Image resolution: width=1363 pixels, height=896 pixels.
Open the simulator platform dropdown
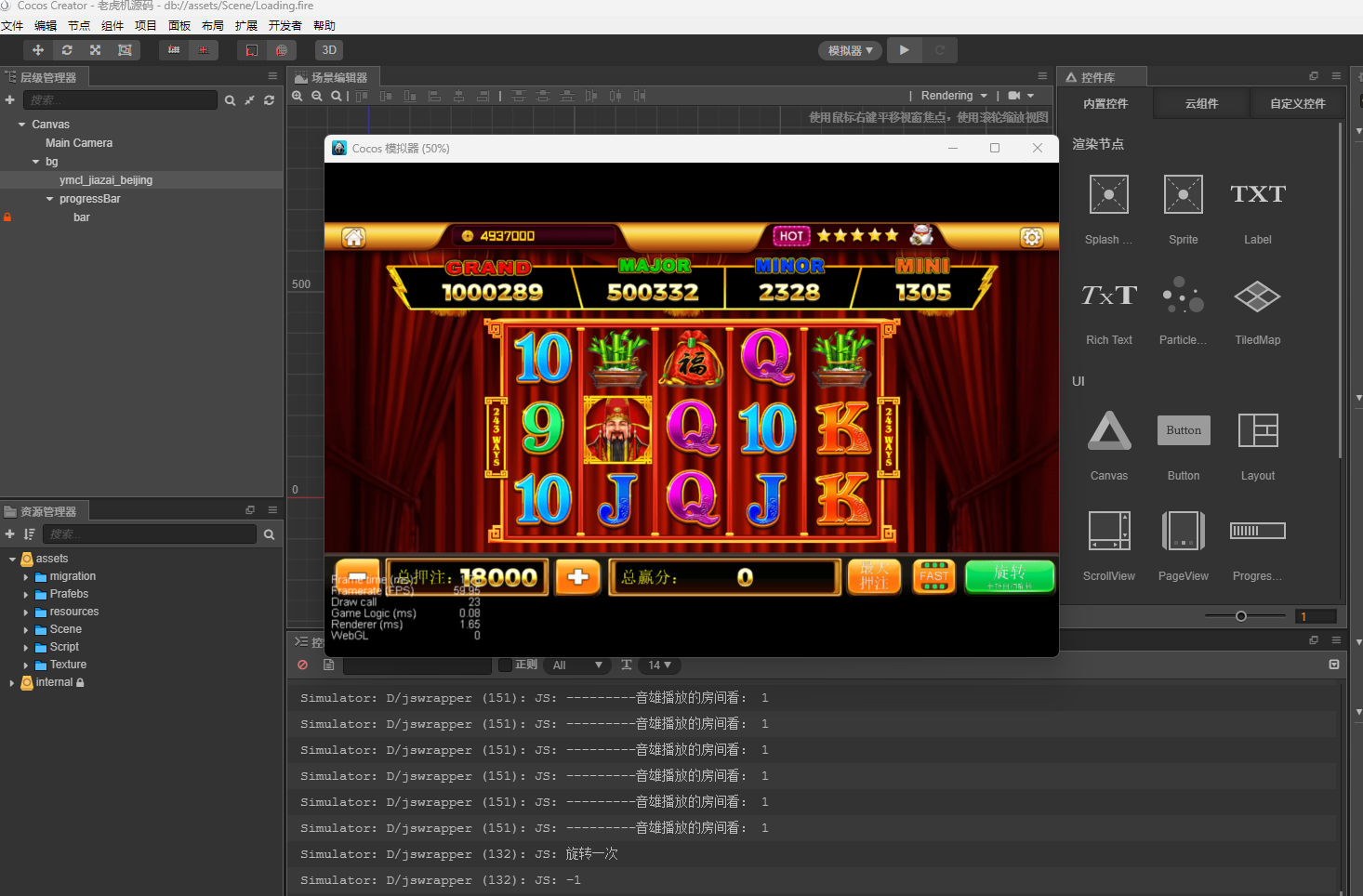tap(850, 50)
